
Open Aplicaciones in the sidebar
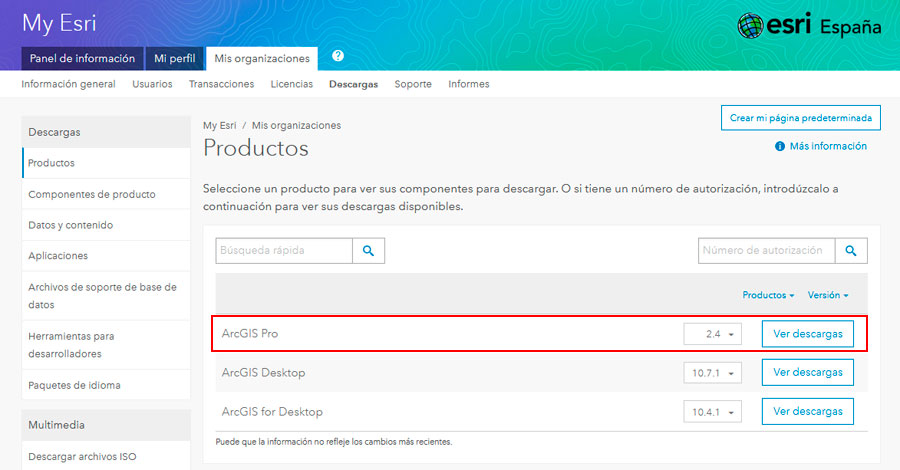point(106,256)
